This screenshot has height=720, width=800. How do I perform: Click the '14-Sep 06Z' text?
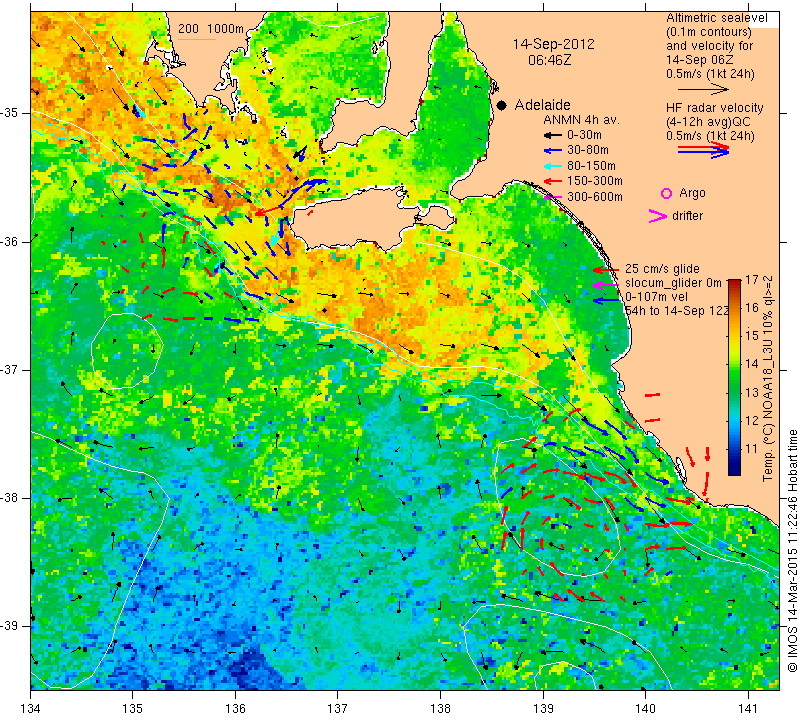[x=698, y=60]
